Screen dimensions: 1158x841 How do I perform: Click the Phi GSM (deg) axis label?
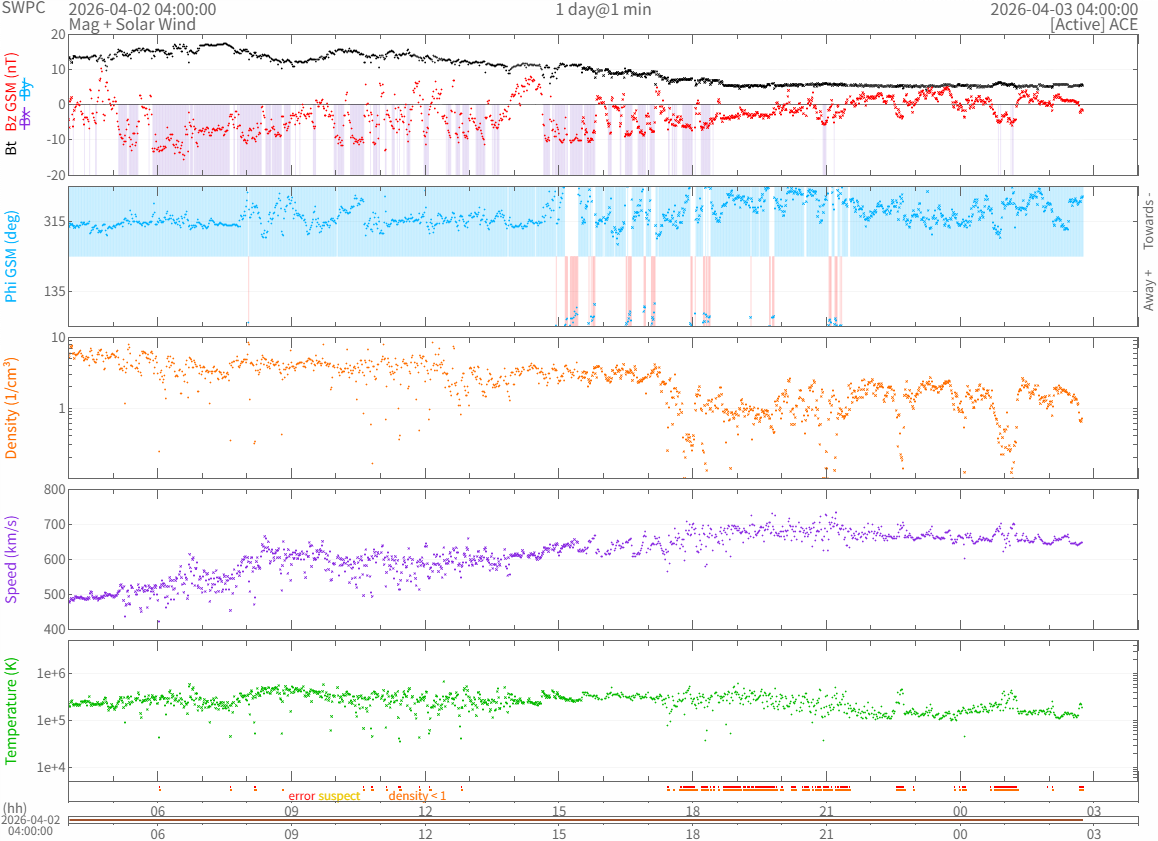(x=12, y=256)
